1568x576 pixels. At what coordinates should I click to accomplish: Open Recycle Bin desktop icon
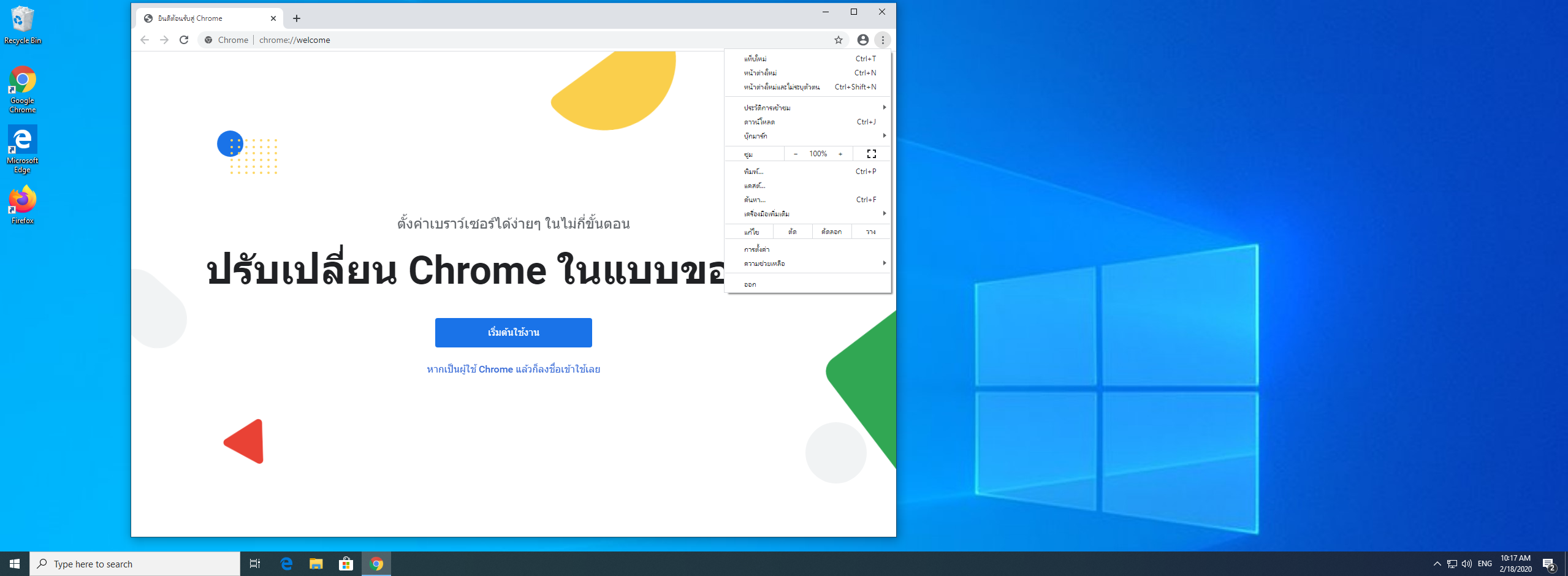23,26
